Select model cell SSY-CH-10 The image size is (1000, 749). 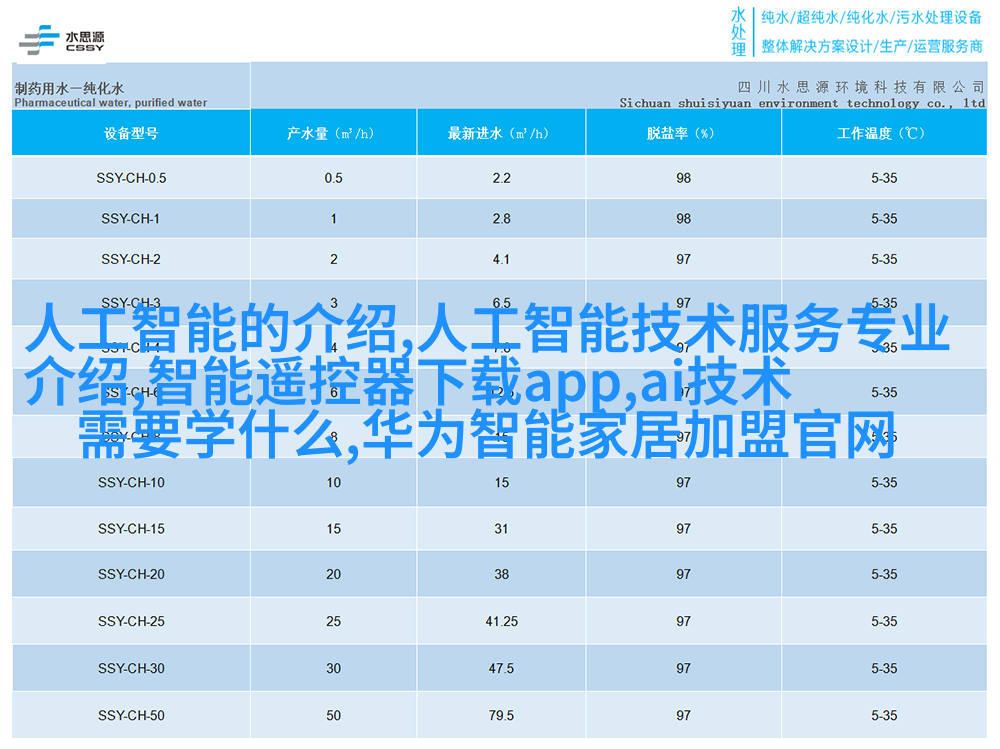coord(131,483)
